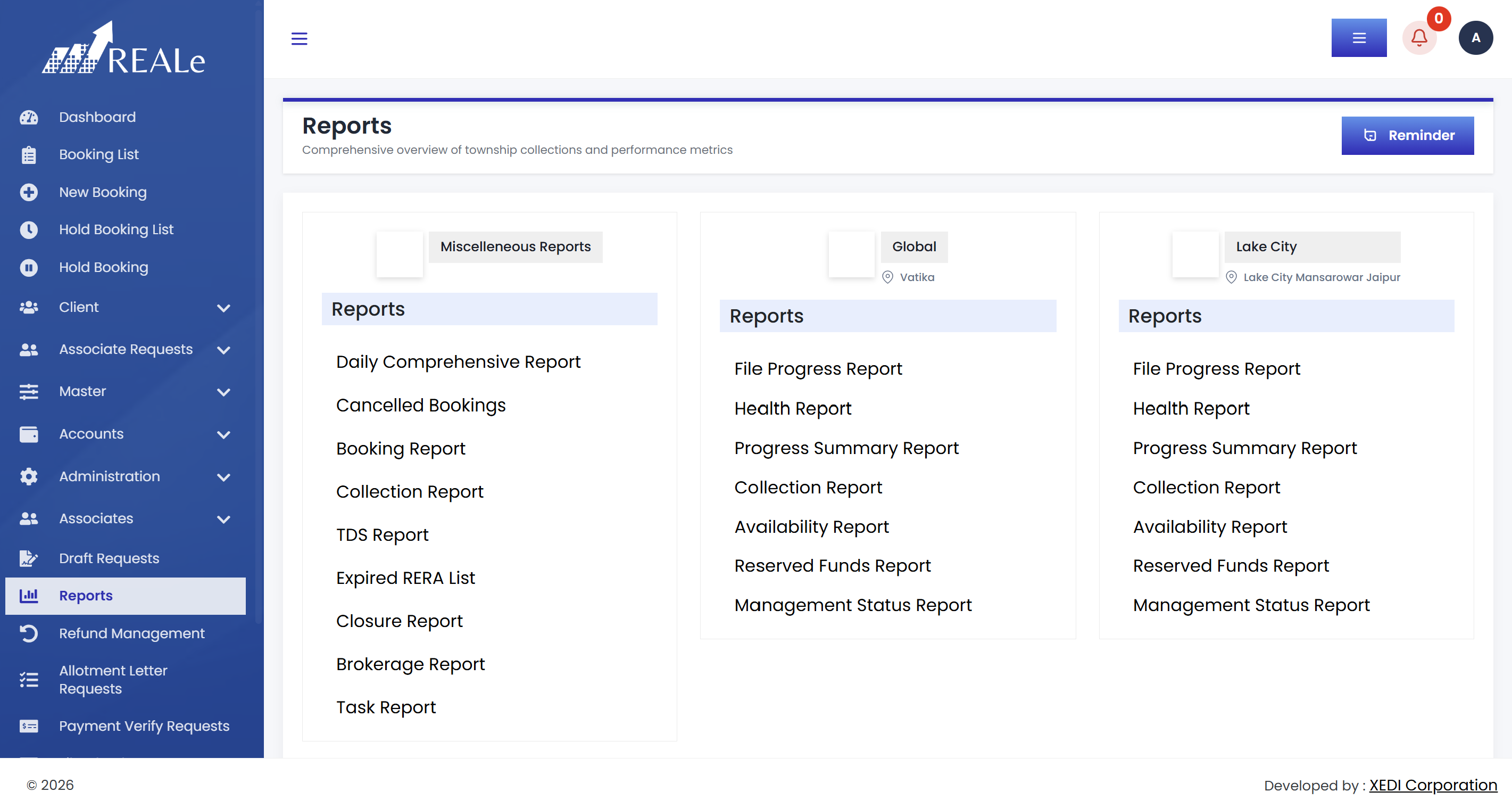Expand the Accounts submenu chevron

tap(223, 435)
